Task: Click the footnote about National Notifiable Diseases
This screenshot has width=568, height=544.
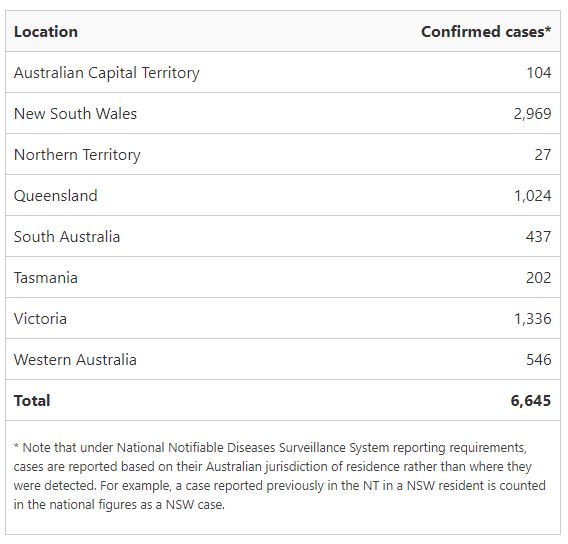Action: point(279,476)
